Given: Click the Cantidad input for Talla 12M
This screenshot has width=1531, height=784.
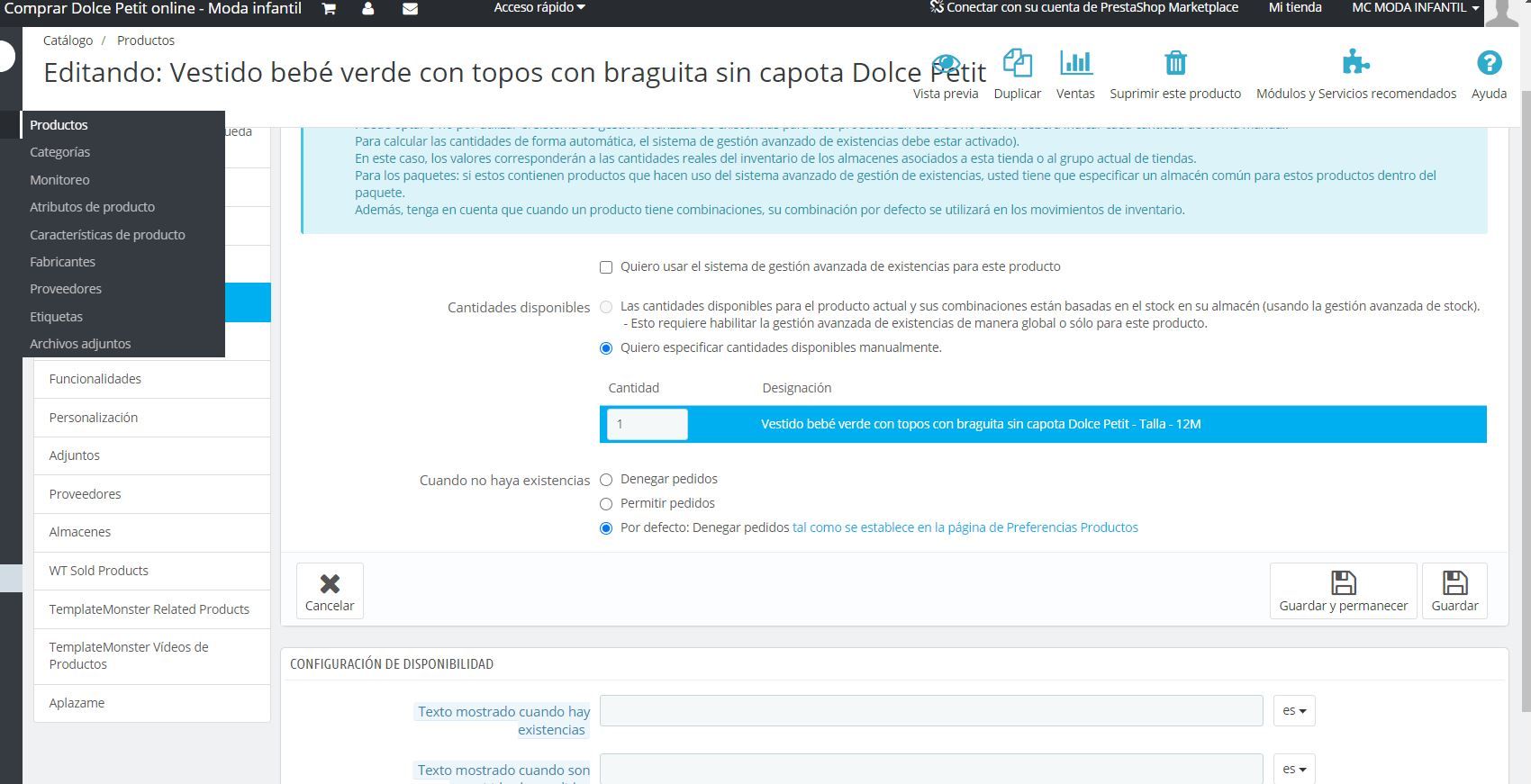Looking at the screenshot, I should [x=647, y=424].
